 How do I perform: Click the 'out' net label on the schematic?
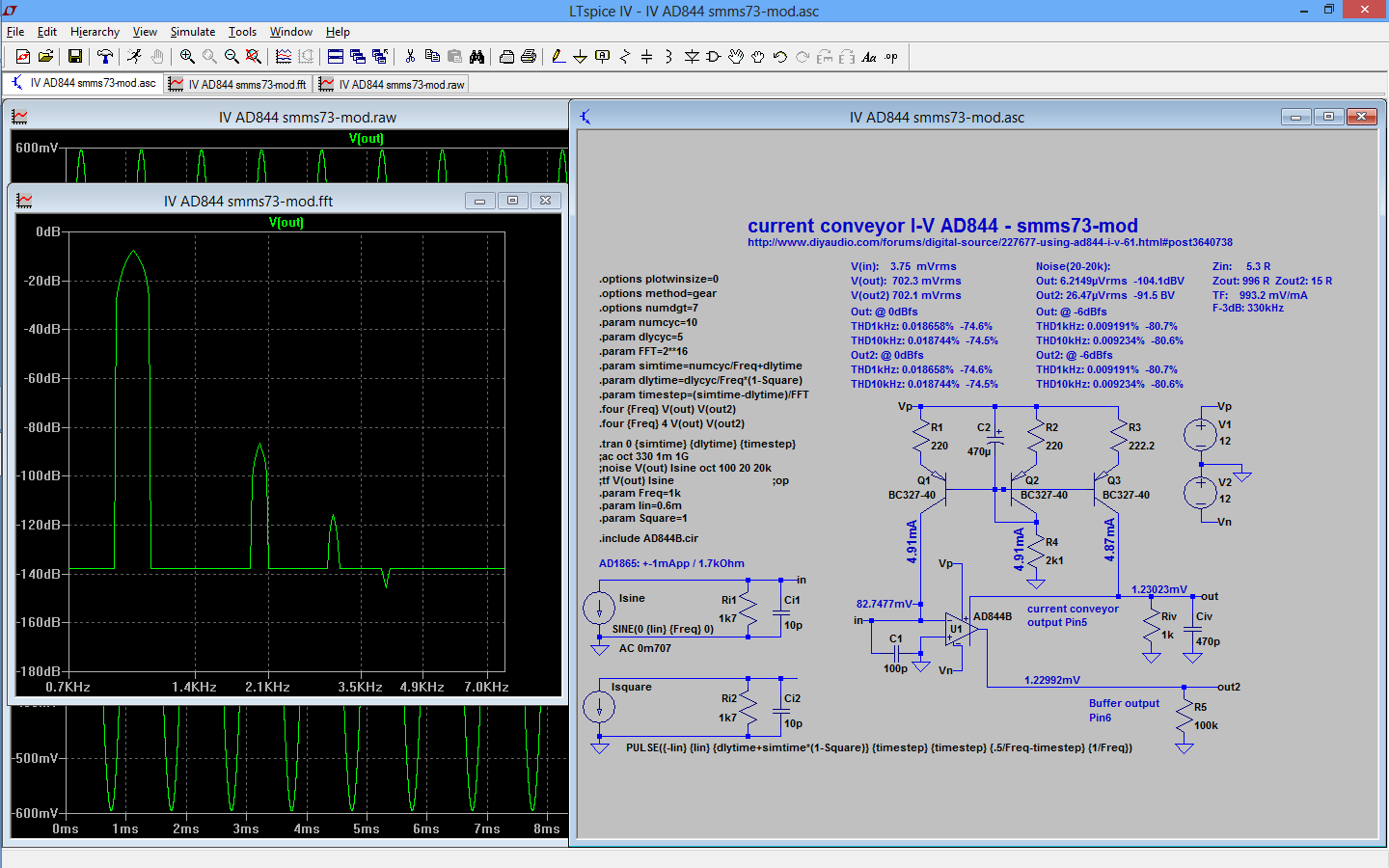point(1210,596)
